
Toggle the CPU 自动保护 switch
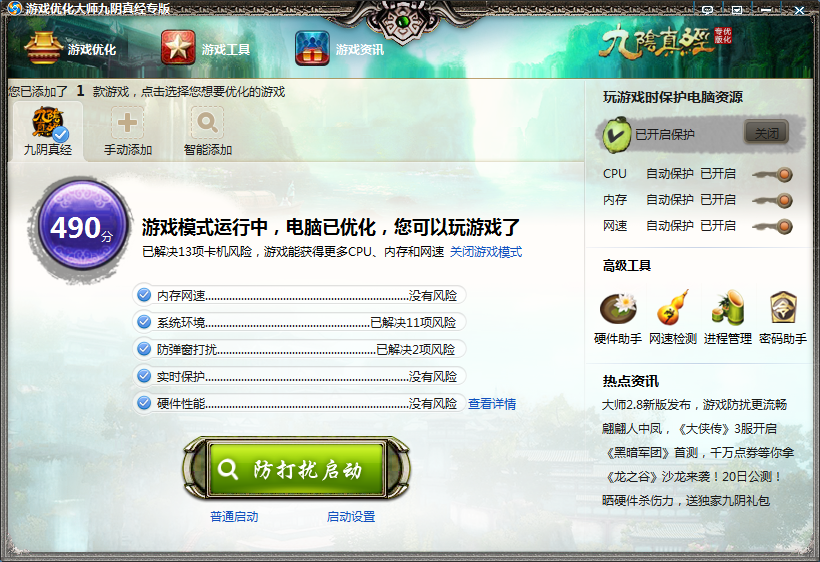pos(773,174)
